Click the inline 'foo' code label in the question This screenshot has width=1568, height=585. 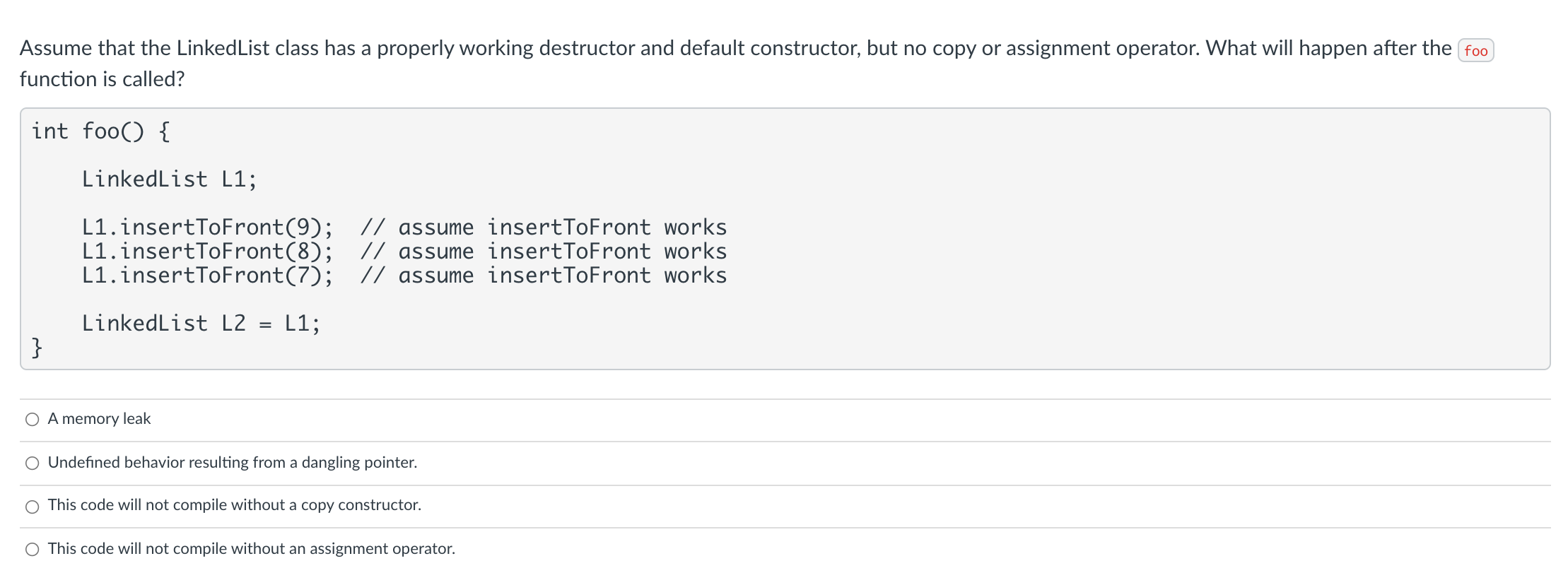[1475, 50]
